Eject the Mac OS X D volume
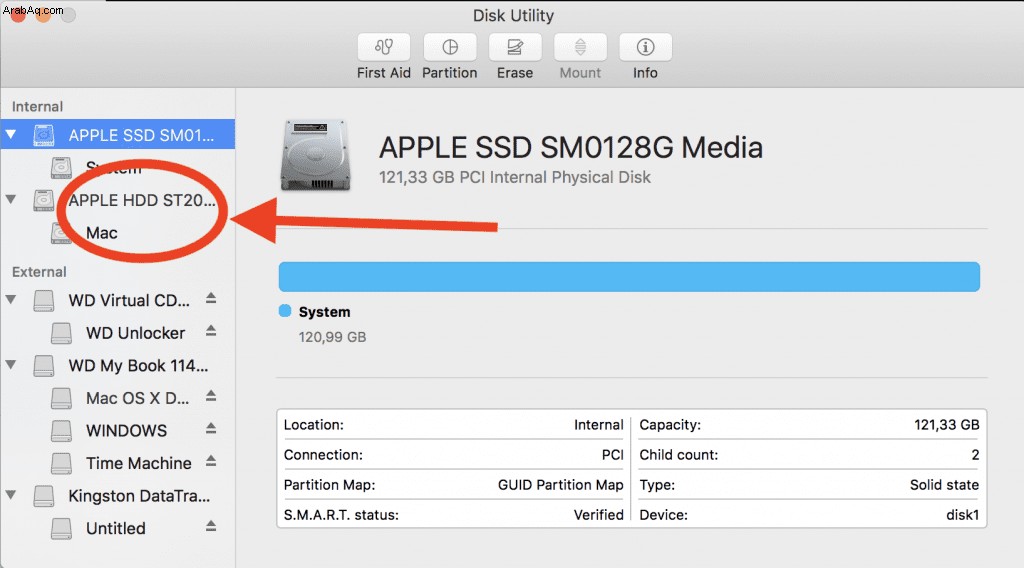The height and width of the screenshot is (568, 1024). click(210, 396)
